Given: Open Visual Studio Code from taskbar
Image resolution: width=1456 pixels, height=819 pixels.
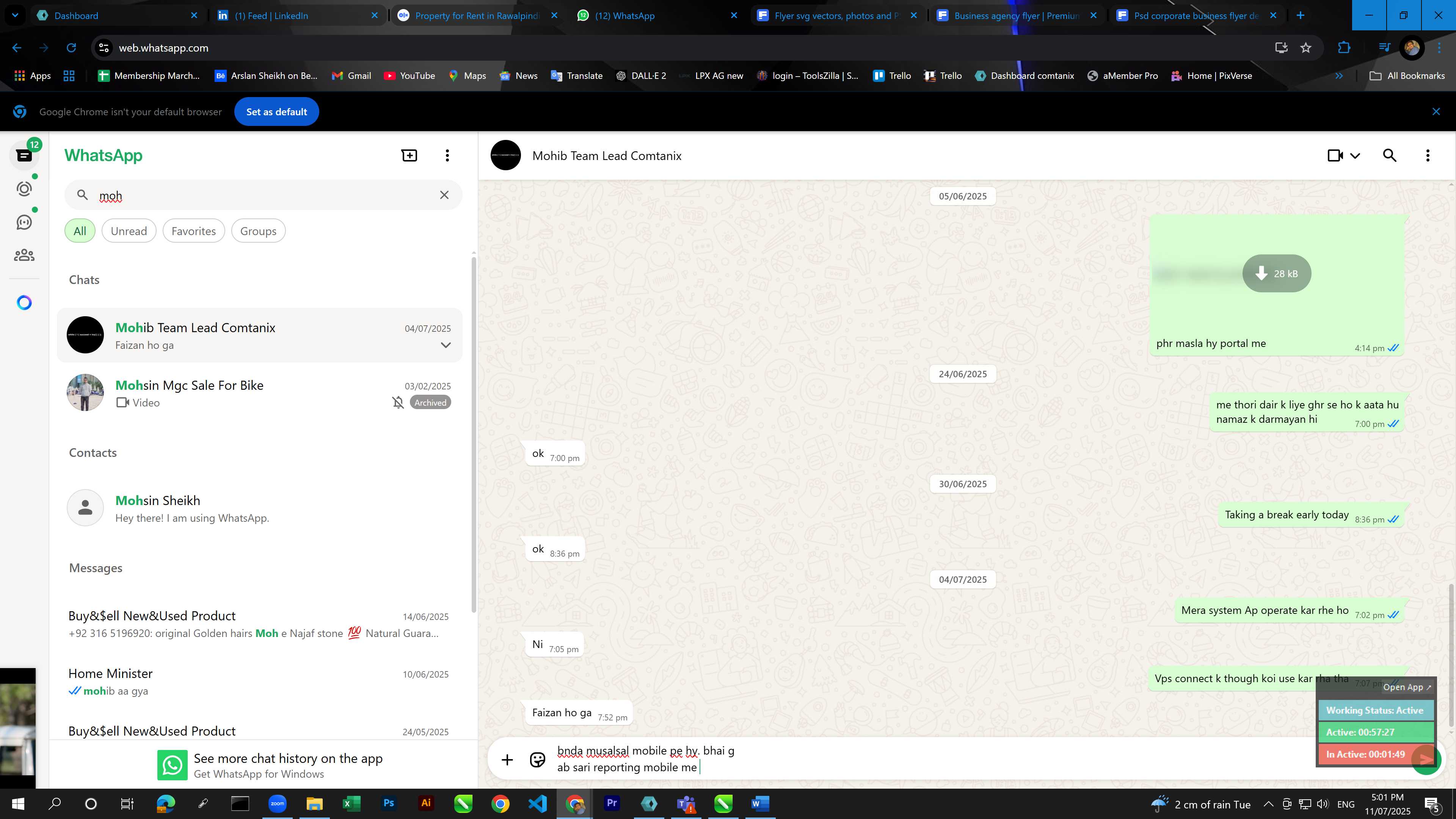Looking at the screenshot, I should [538, 803].
